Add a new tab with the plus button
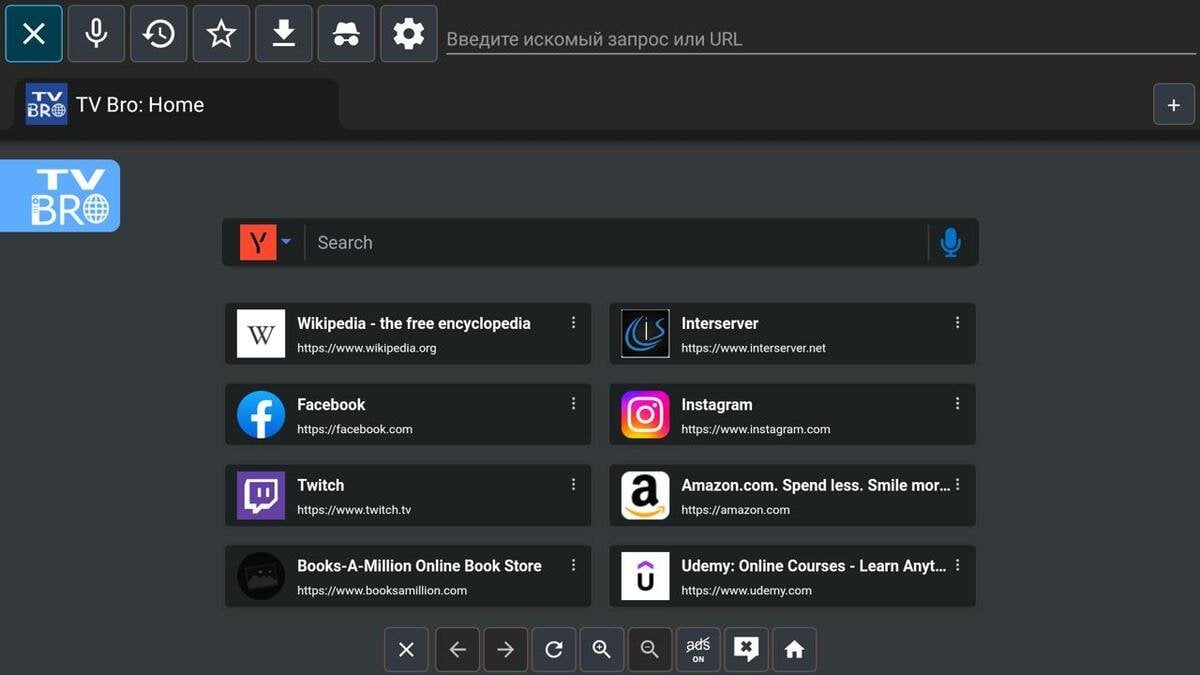The width and height of the screenshot is (1200, 675). pos(1174,104)
